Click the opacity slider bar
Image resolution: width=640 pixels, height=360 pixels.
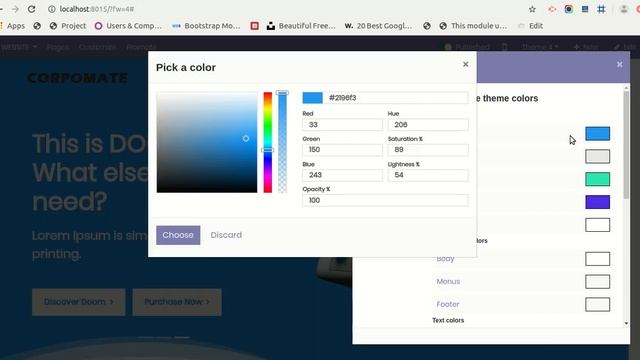tap(282, 142)
